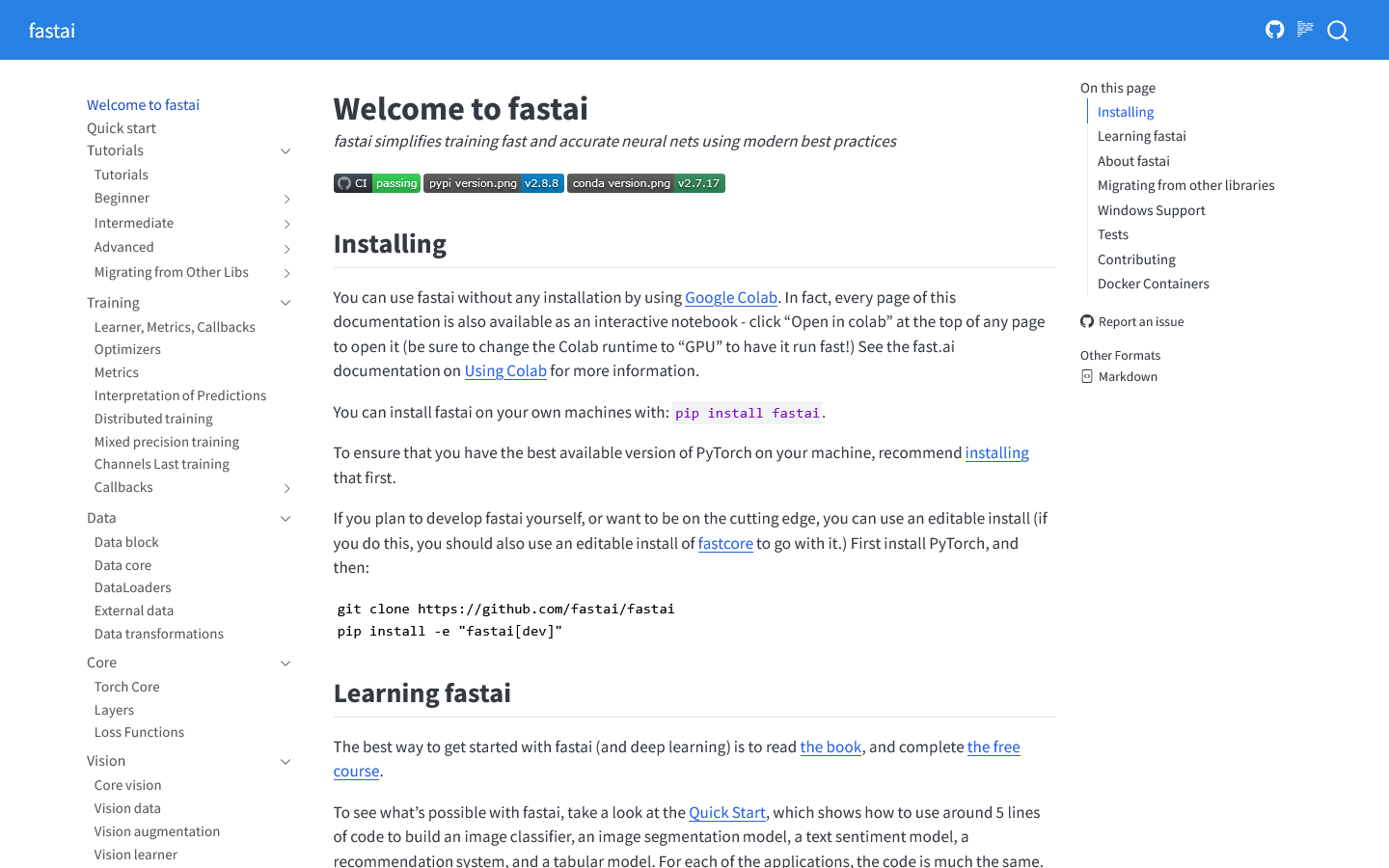Expand the Callbacks submenu chevron
Viewport: 1389px width, 868px height.
coord(286,489)
